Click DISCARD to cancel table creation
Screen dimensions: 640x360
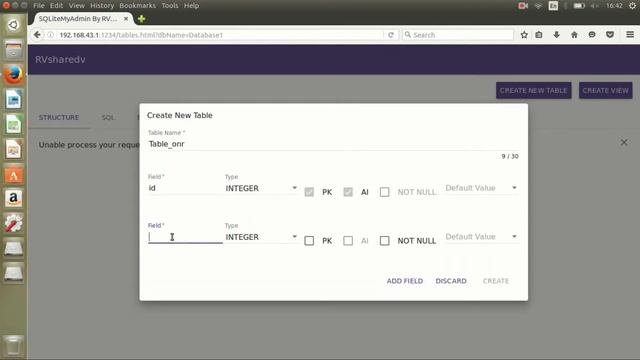[x=451, y=281]
